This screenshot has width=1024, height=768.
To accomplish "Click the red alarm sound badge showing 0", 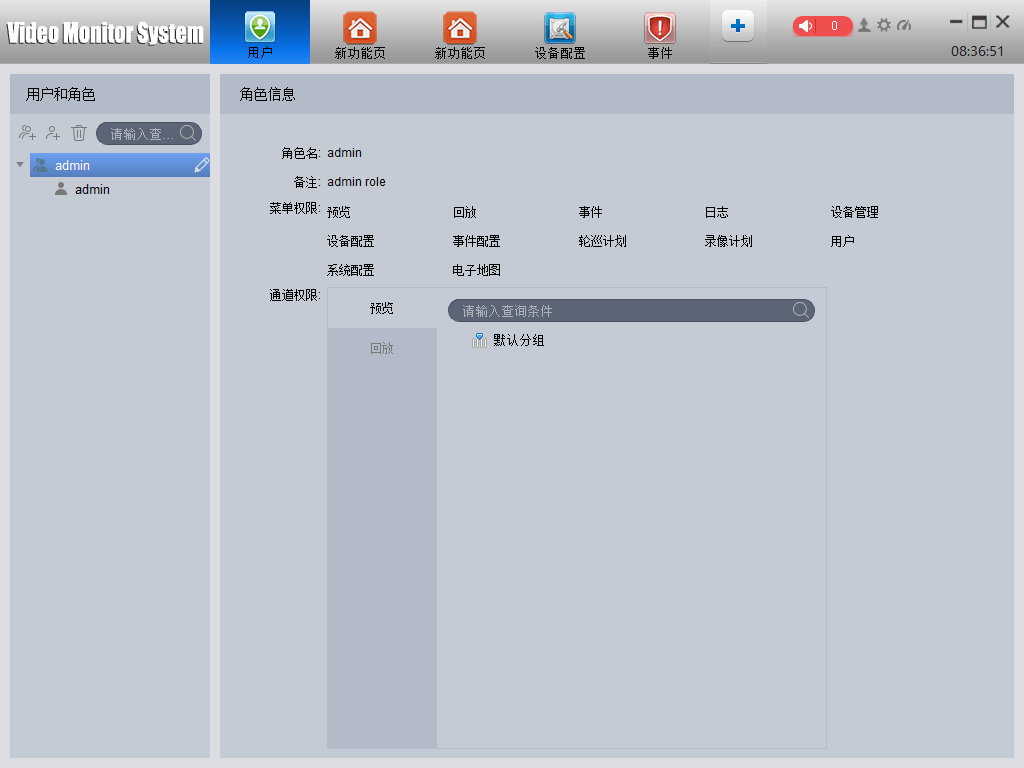I will [822, 26].
